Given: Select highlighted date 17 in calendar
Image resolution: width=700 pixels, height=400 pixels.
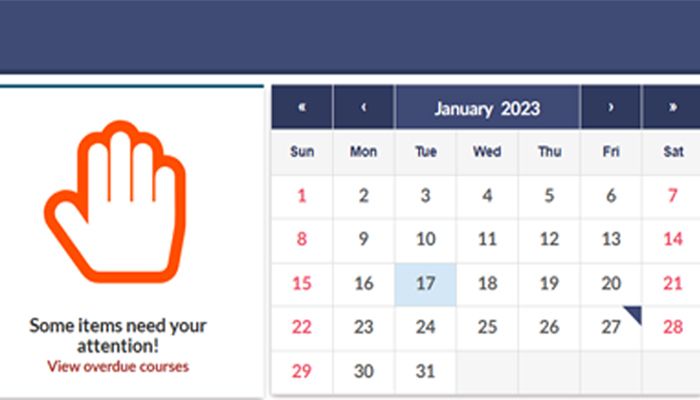Looking at the screenshot, I should (425, 283).
